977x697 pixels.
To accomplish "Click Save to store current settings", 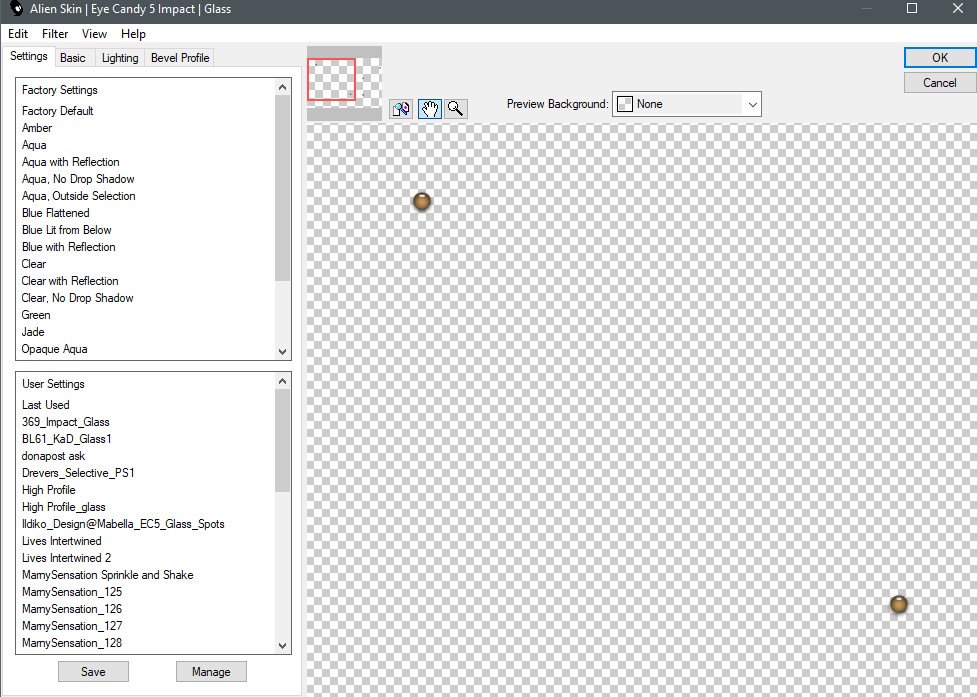I will [x=93, y=672].
